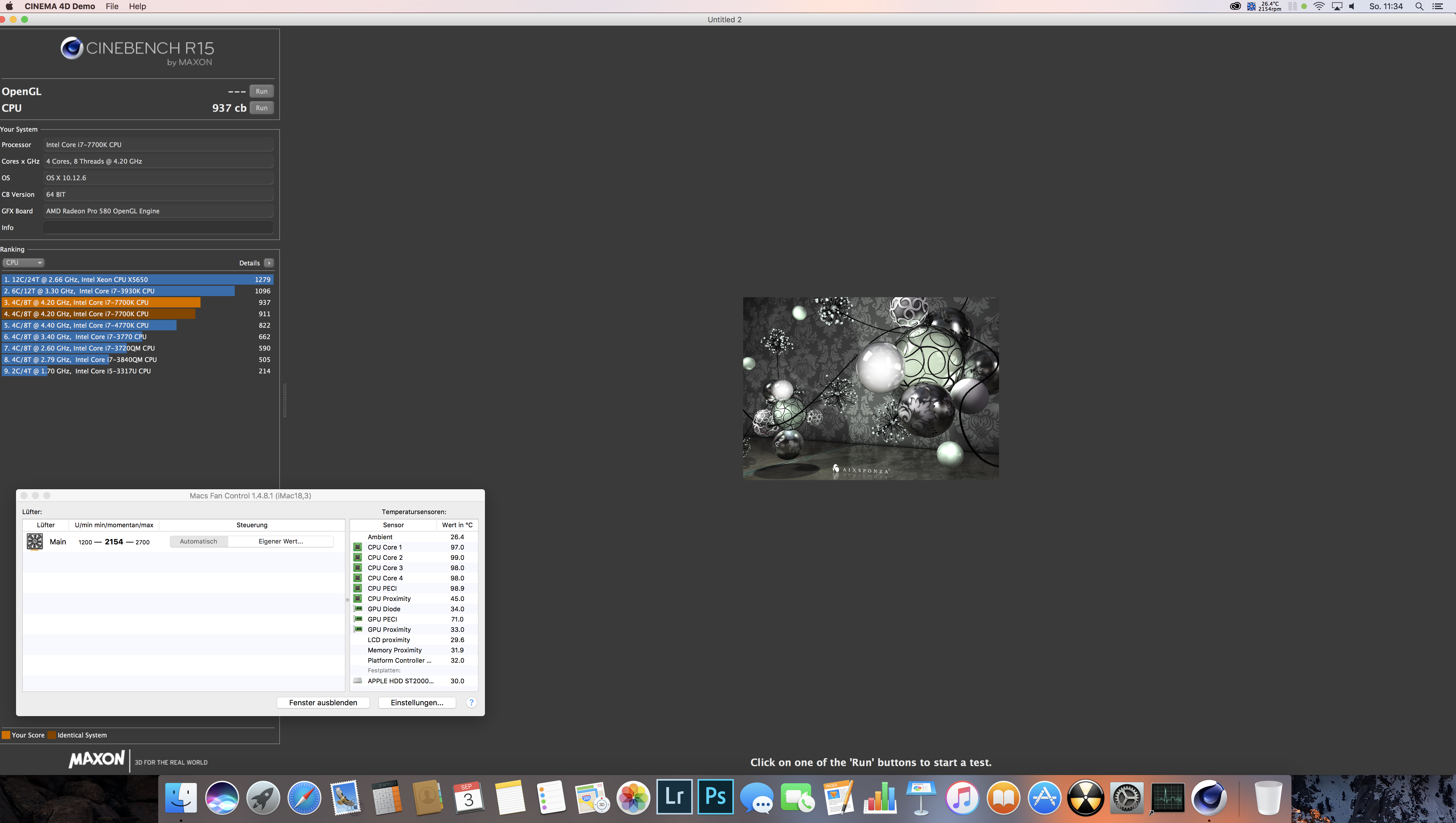Click the Main fan icon
1456x823 pixels.
coord(35,541)
